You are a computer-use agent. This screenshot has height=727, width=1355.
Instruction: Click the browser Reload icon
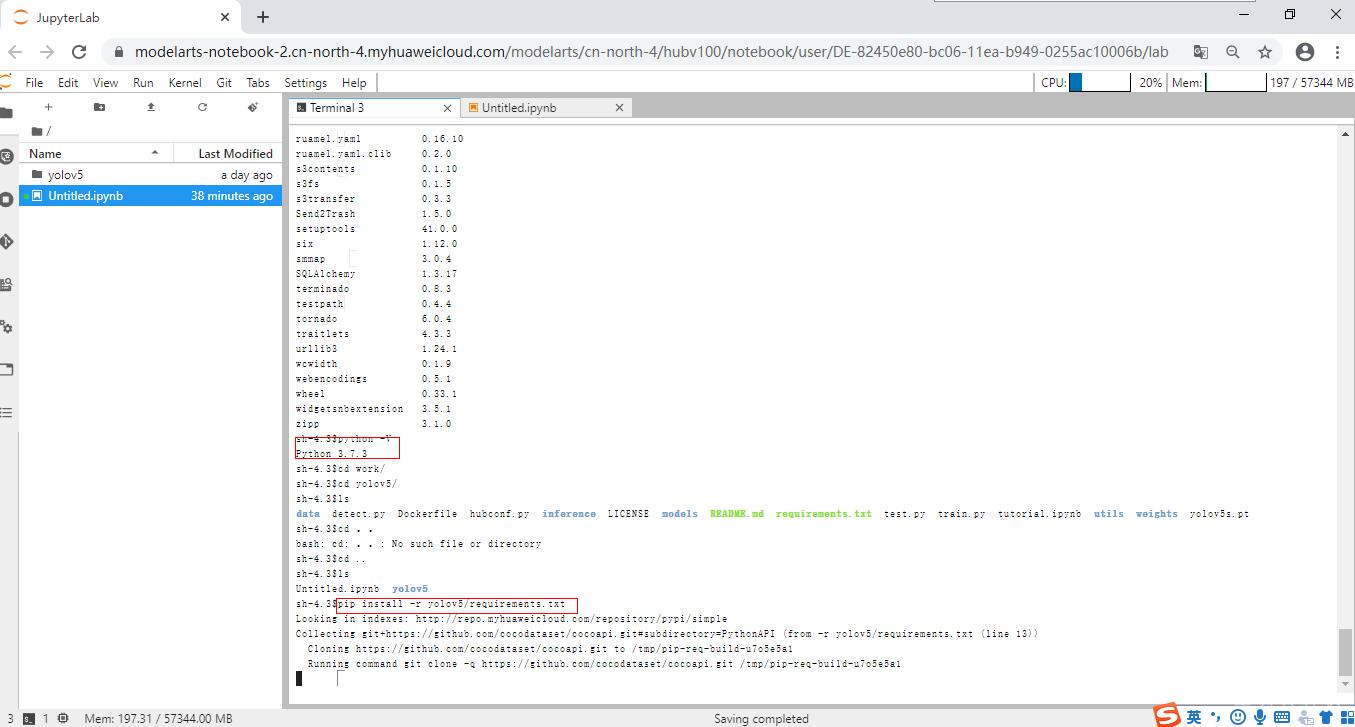coord(80,52)
